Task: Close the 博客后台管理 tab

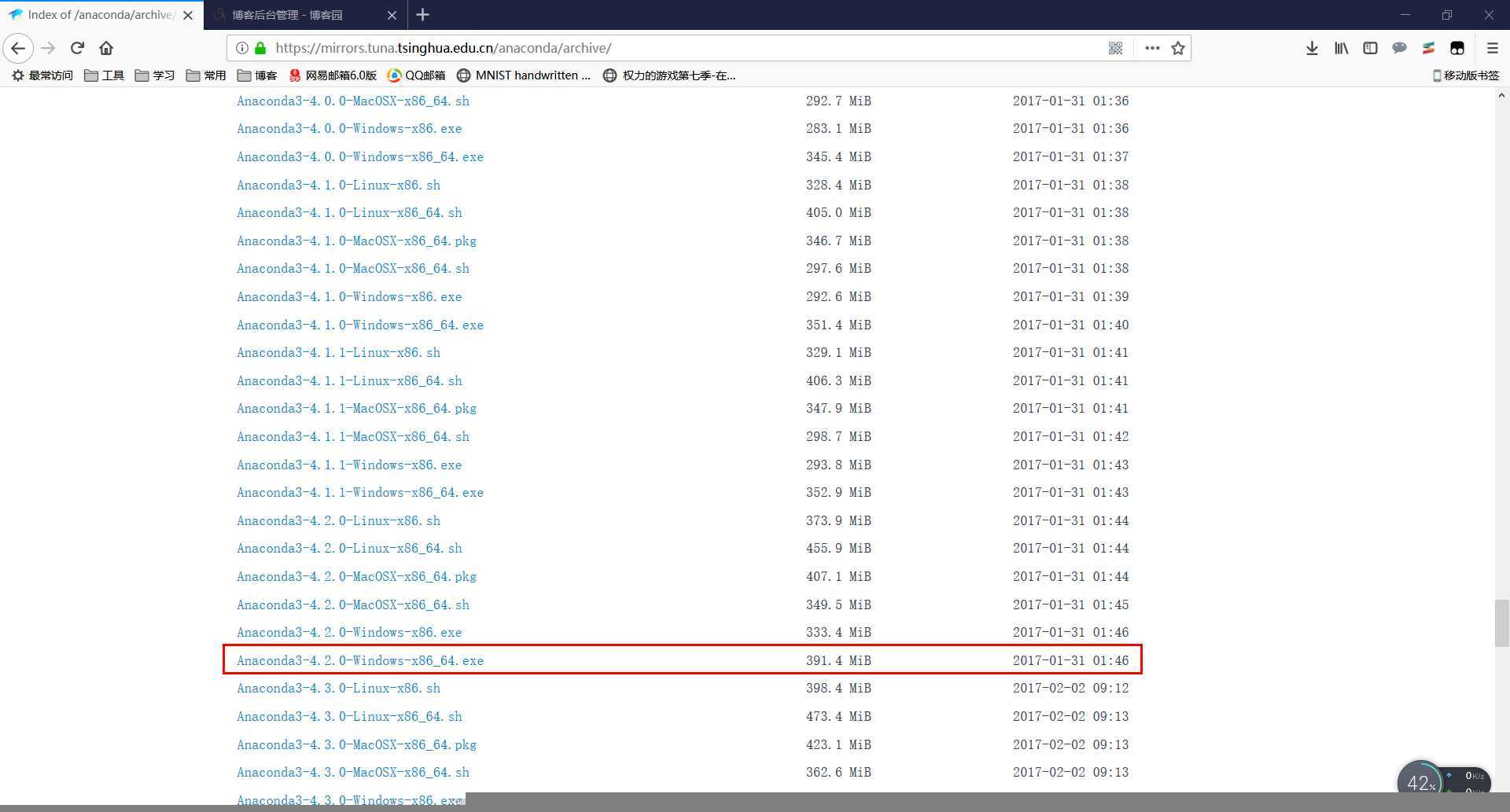Action: point(392,15)
